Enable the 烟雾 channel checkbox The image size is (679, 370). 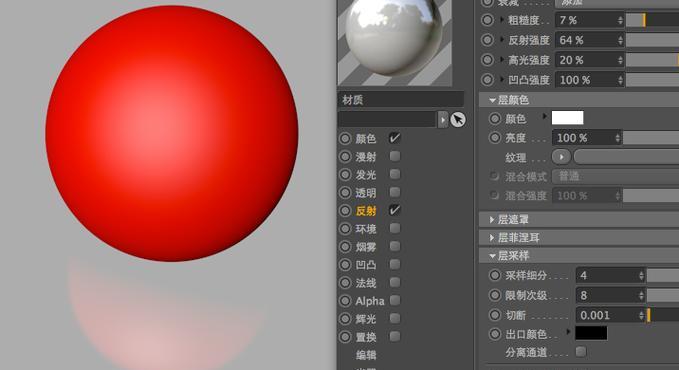point(394,246)
